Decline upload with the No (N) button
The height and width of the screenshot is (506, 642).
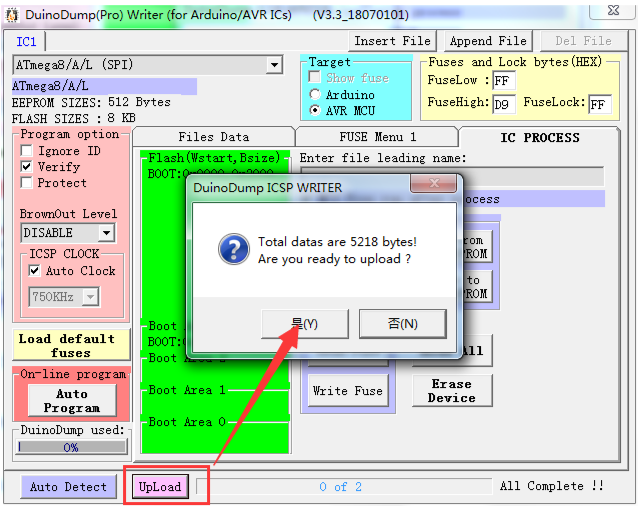(402, 324)
